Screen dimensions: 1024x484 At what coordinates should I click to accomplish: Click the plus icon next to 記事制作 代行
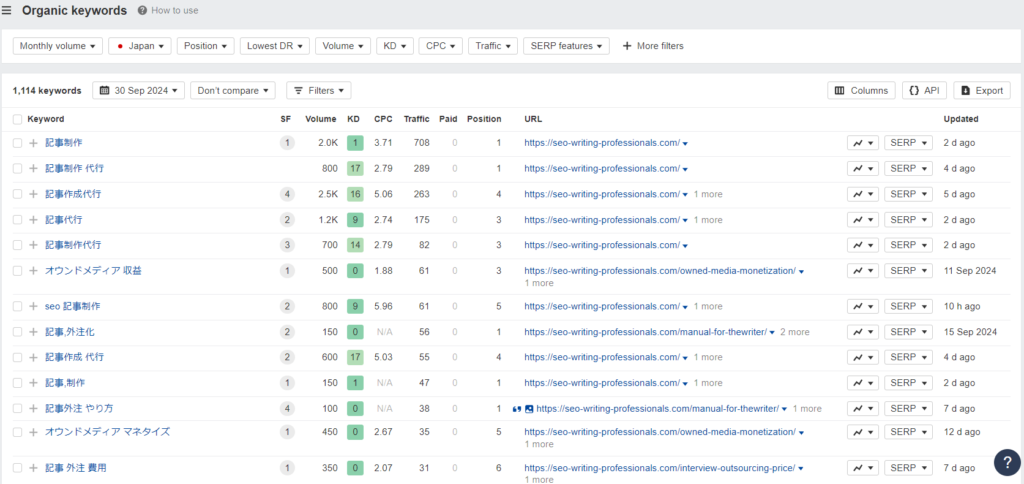click(33, 169)
